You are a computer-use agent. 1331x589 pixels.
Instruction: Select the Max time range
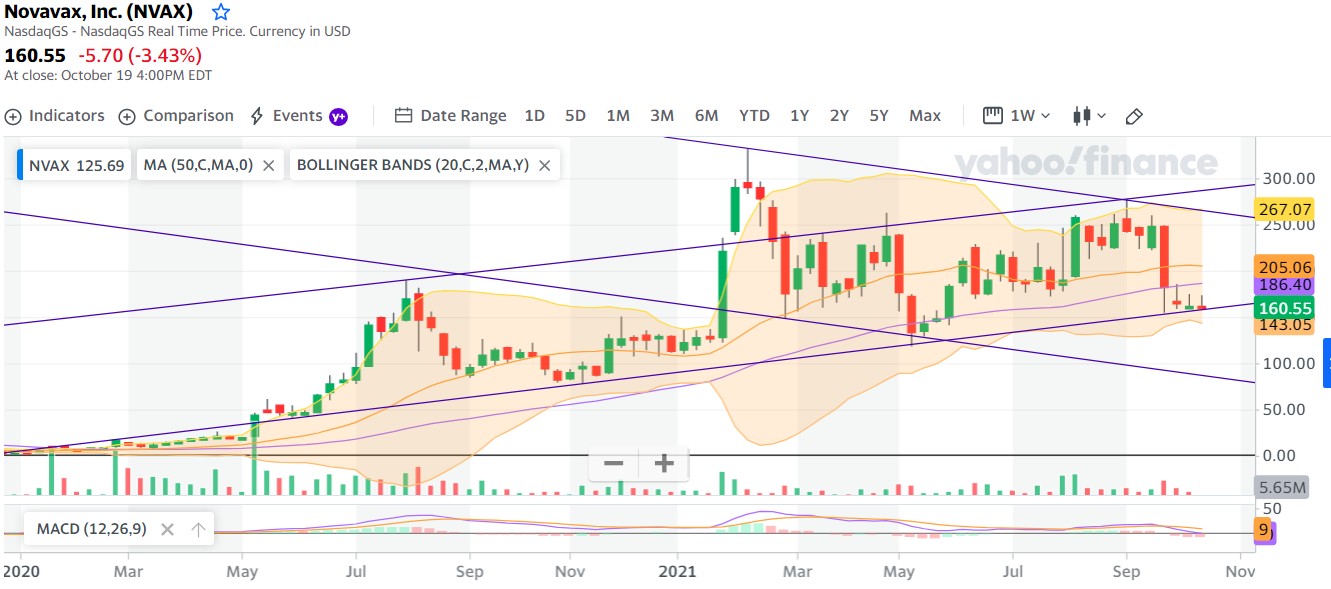(925, 116)
